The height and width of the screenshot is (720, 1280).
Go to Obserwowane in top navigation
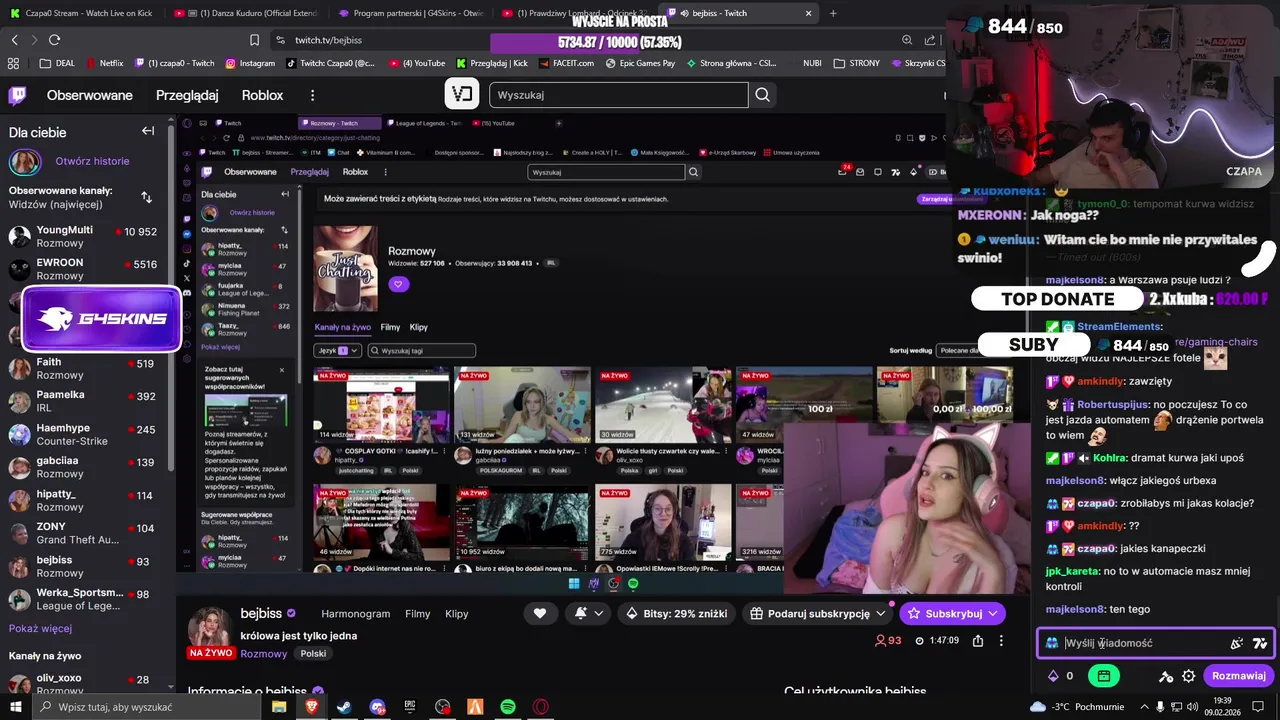(90, 95)
